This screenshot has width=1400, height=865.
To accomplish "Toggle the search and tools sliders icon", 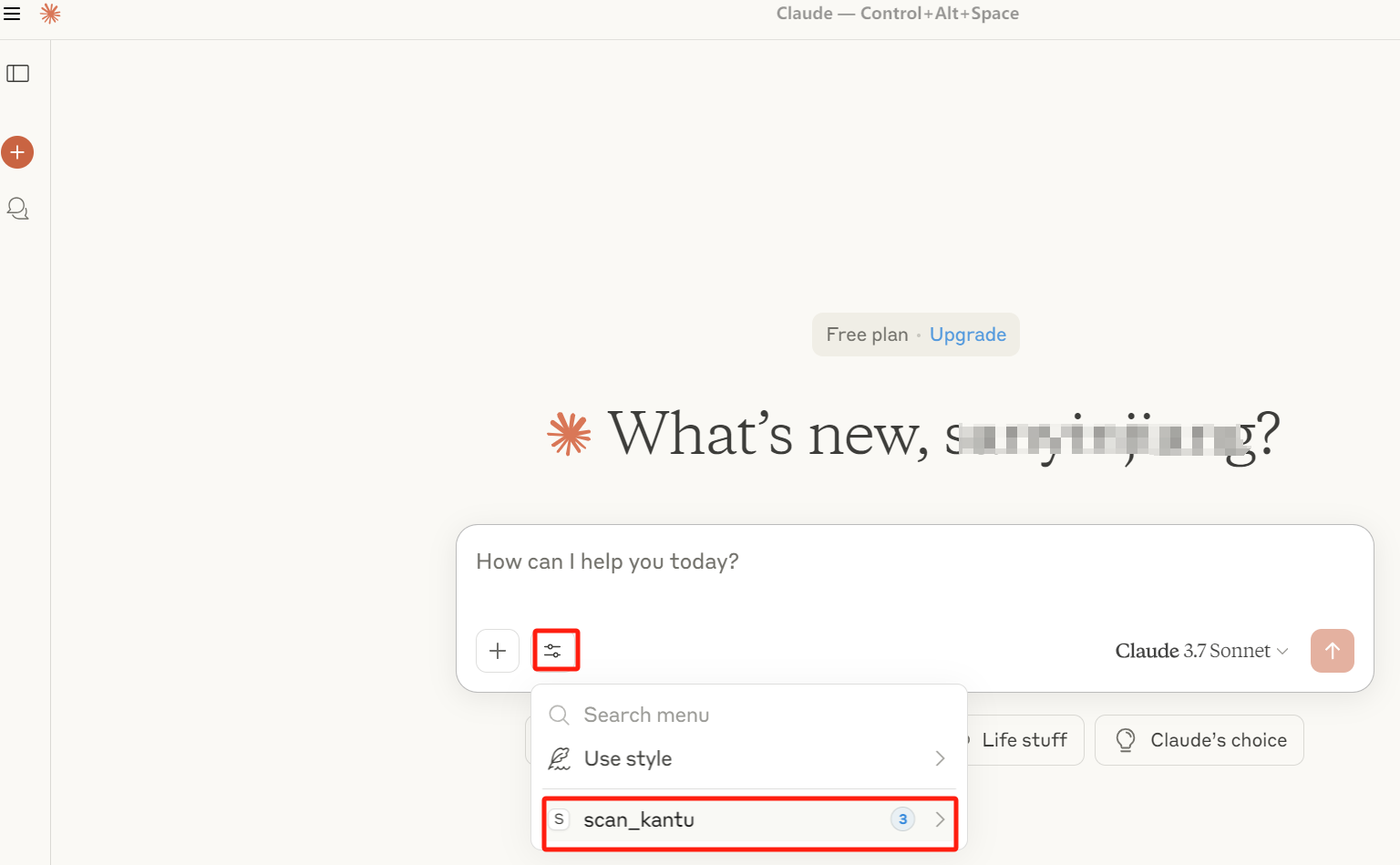I will pyautogui.click(x=553, y=651).
